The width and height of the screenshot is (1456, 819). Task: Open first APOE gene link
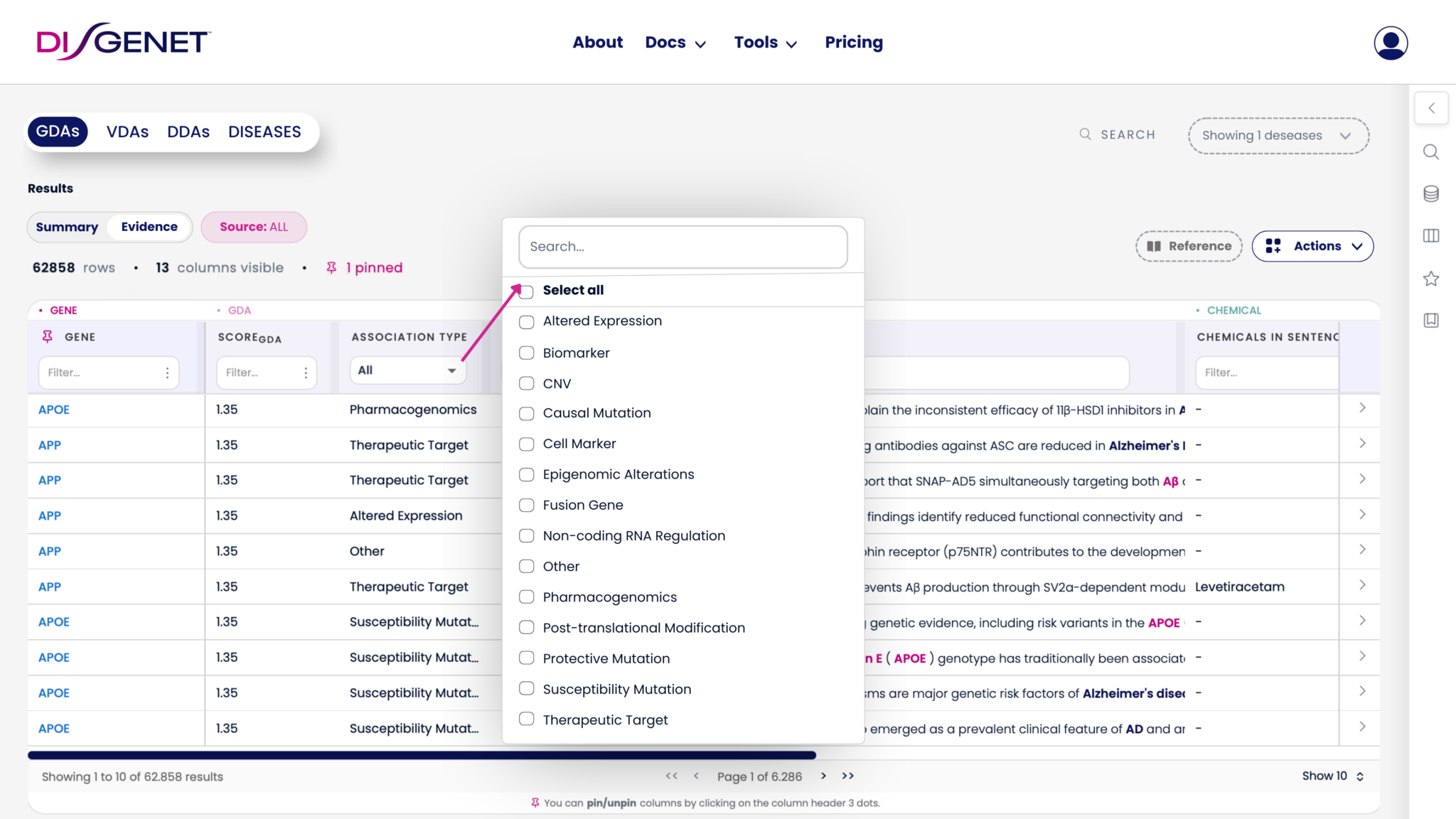[x=54, y=409]
